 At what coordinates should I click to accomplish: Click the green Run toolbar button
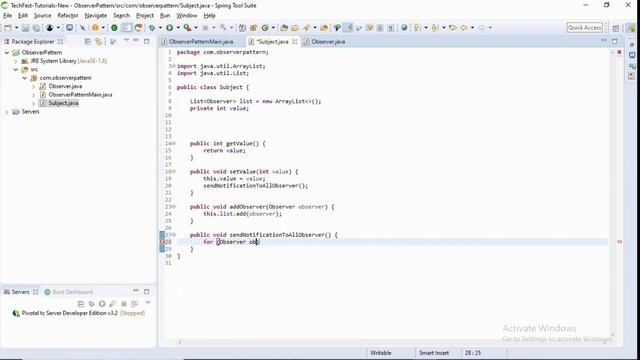169,28
